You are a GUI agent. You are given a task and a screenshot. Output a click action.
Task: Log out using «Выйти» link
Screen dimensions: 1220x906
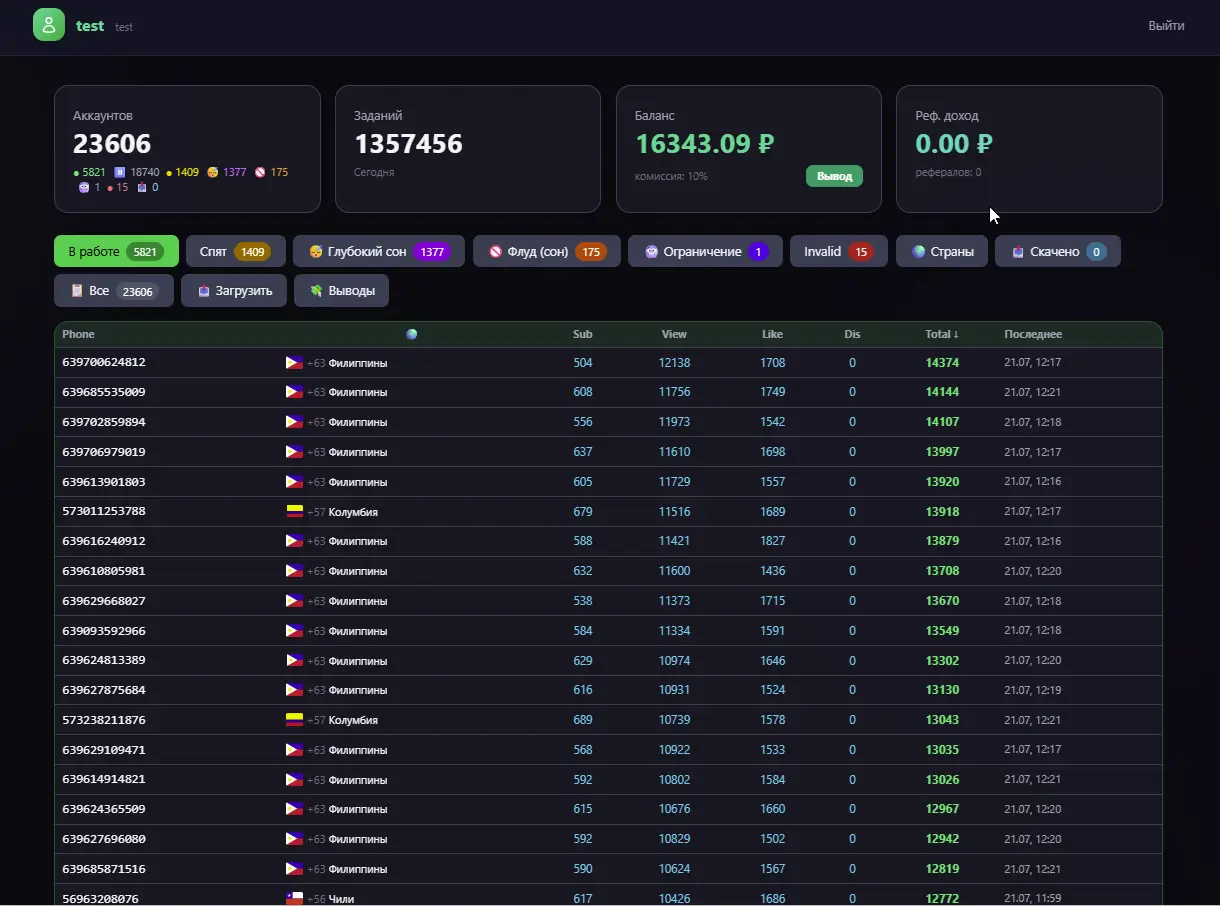tap(1166, 26)
